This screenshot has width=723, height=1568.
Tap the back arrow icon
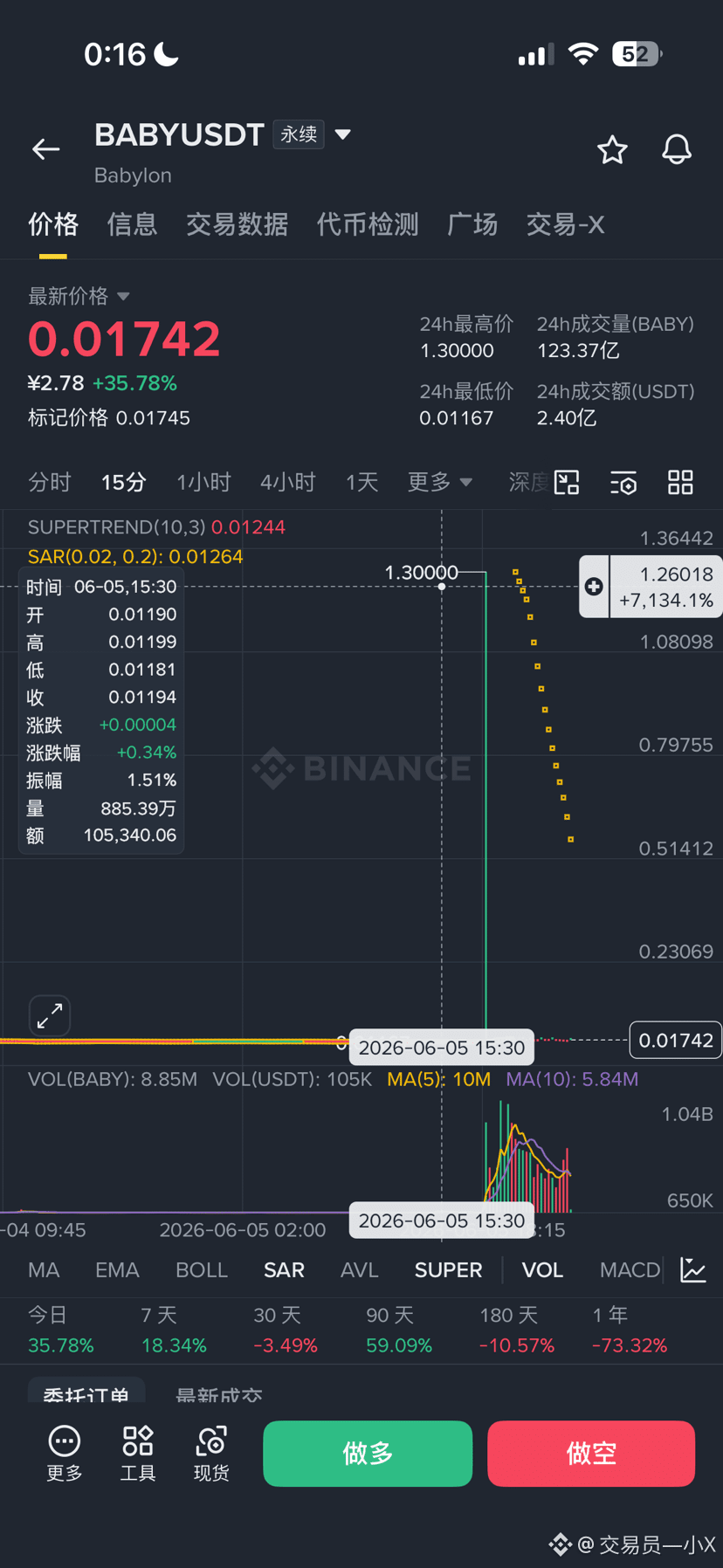(x=46, y=150)
